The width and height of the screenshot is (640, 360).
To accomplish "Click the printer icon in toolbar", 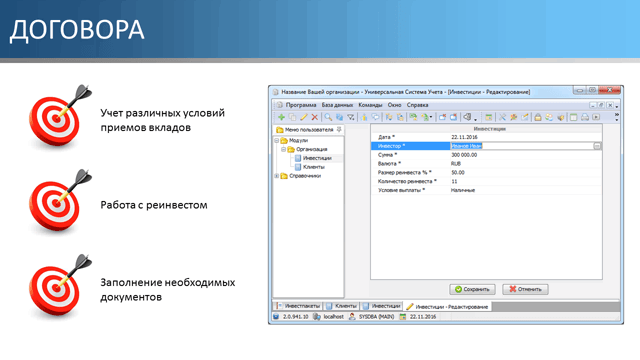I will (585, 117).
